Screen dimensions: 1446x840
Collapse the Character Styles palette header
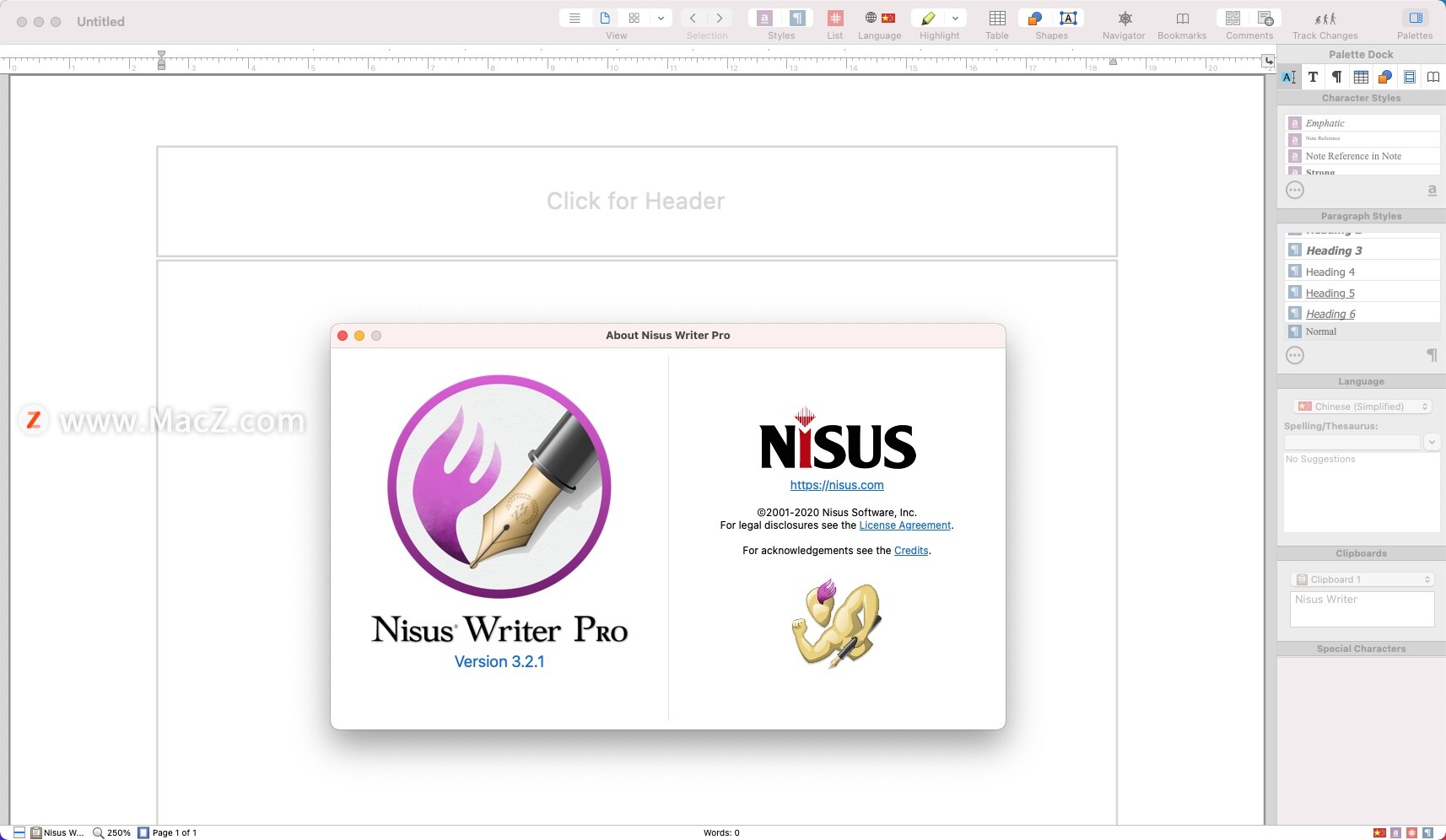tap(1361, 98)
